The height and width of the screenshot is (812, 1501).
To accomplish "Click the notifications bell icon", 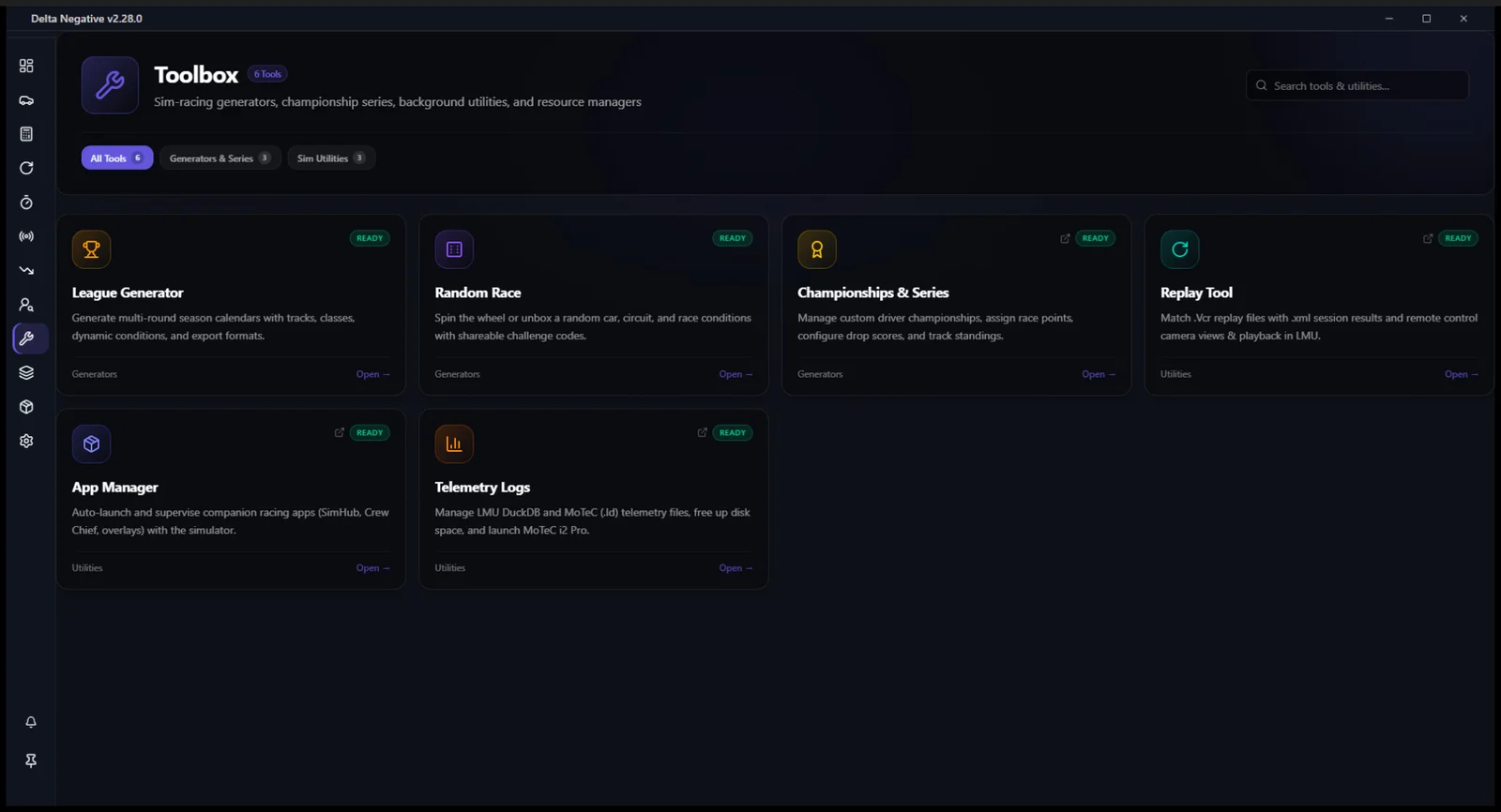I will (31, 722).
